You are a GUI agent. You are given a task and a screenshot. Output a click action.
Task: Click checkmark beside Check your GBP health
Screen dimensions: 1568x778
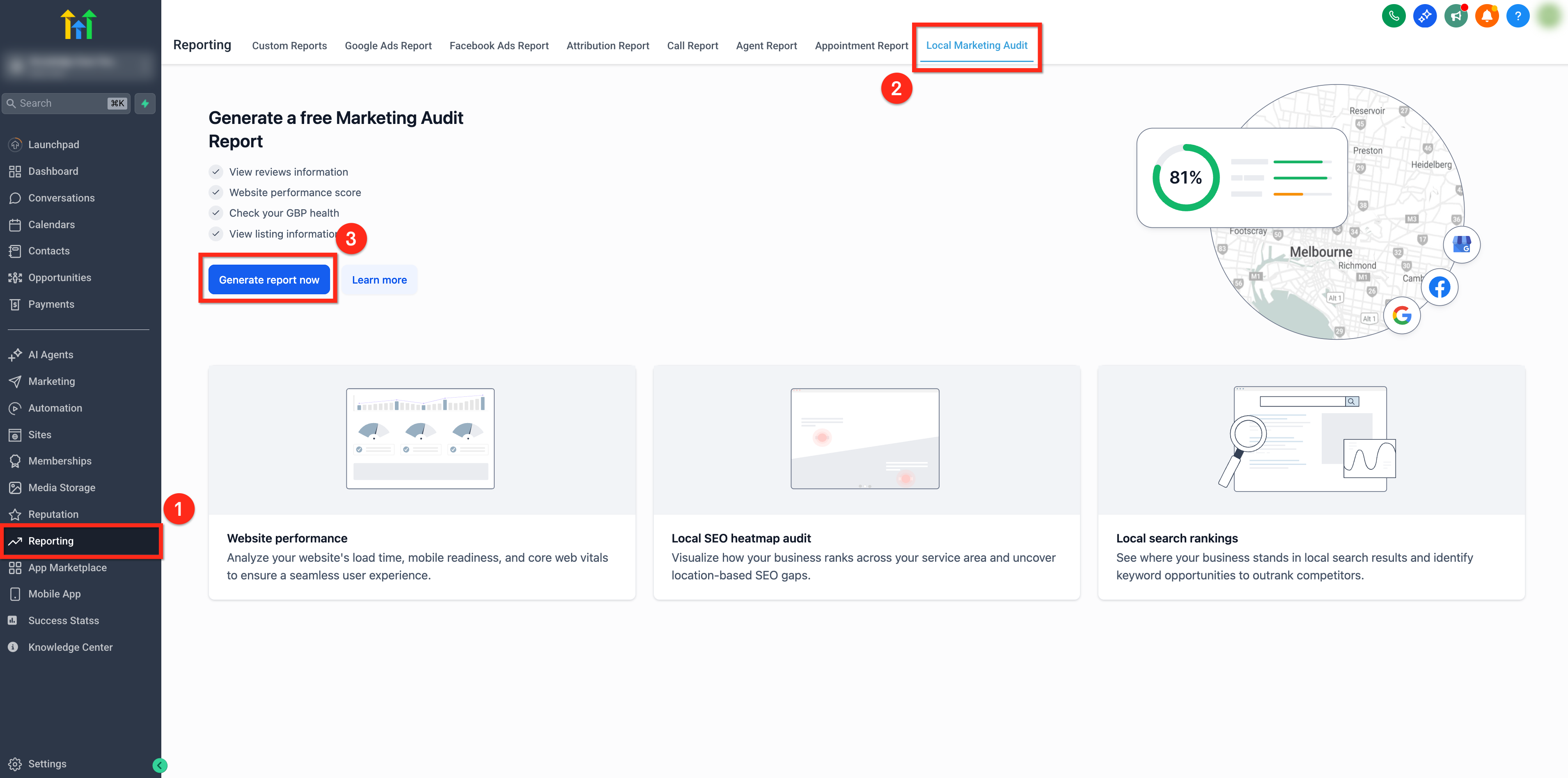click(215, 213)
